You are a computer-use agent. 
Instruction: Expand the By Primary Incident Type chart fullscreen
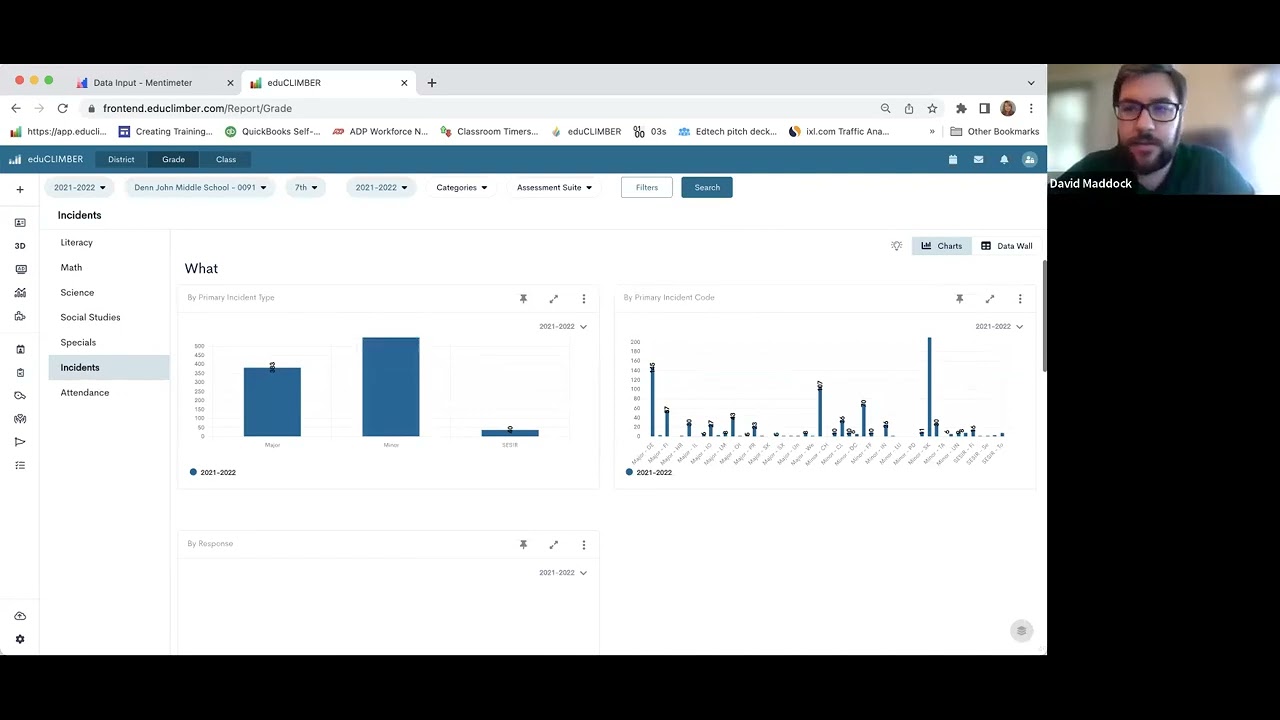554,299
